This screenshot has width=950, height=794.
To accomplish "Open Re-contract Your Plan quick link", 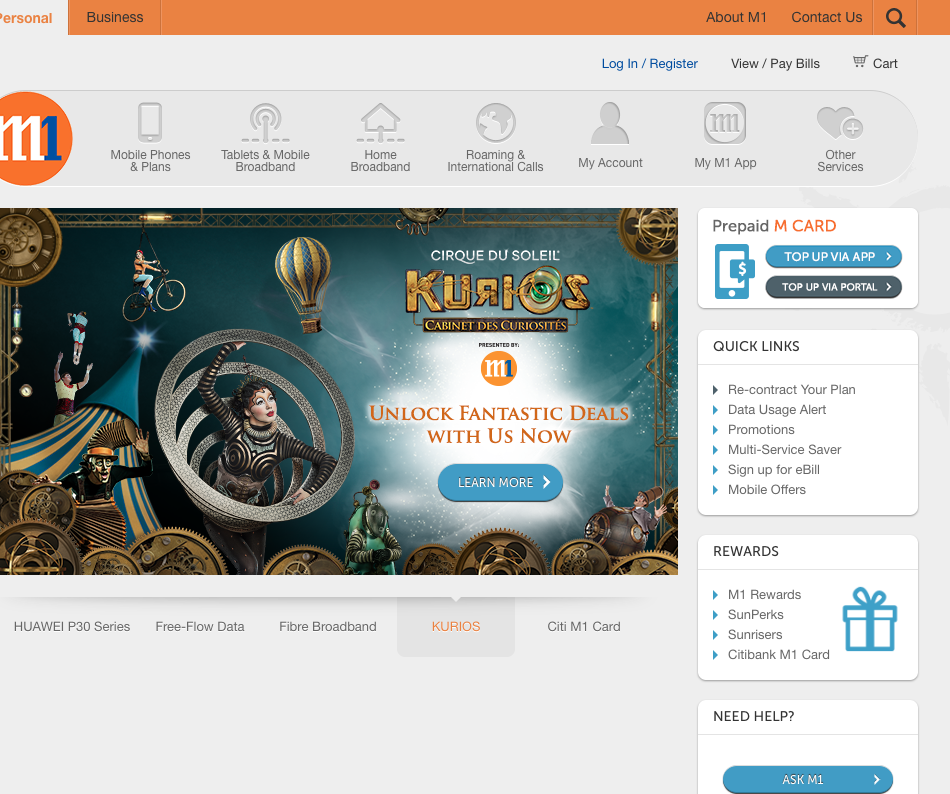I will click(x=791, y=389).
